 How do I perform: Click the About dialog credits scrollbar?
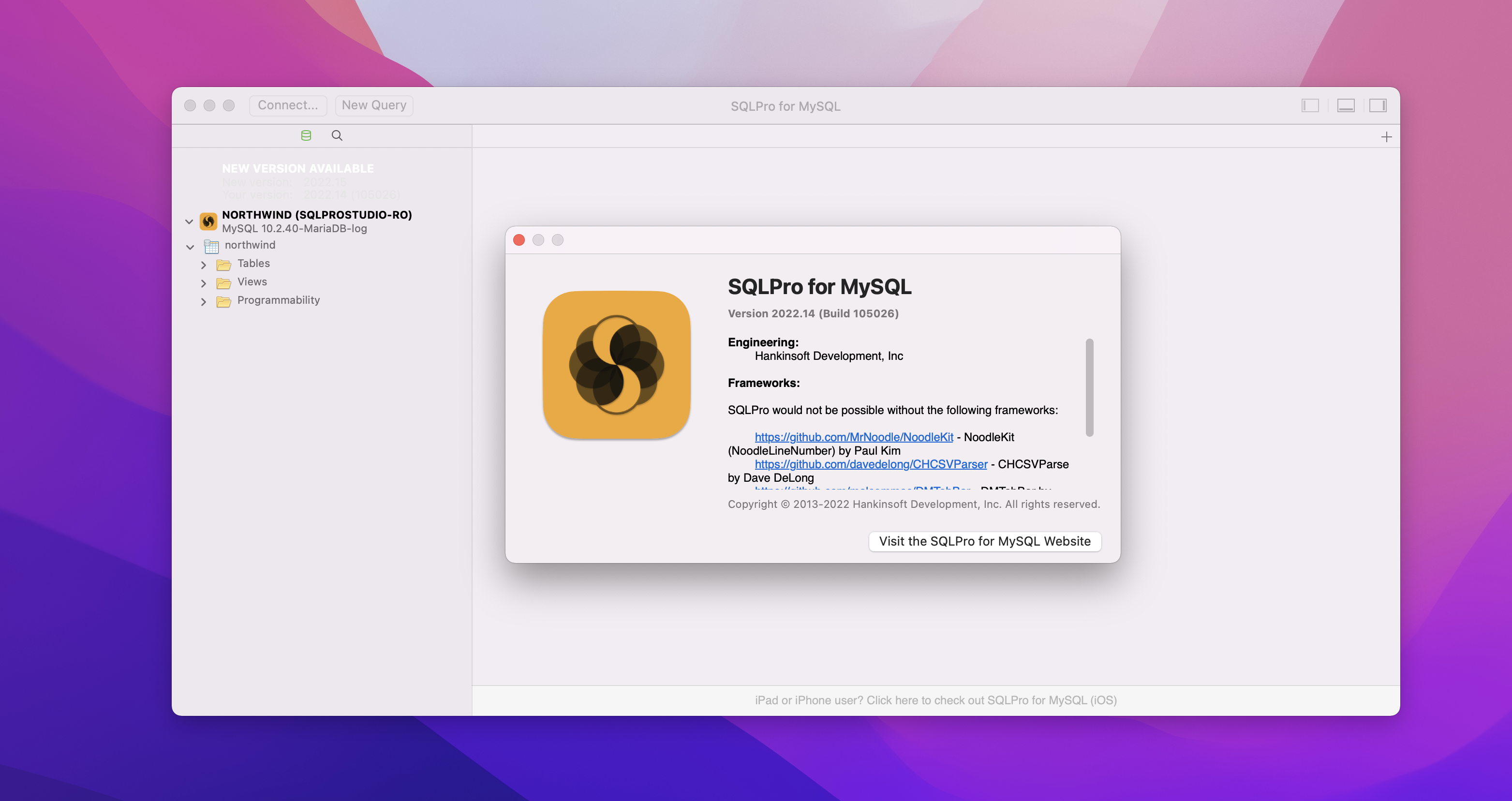click(x=1089, y=388)
